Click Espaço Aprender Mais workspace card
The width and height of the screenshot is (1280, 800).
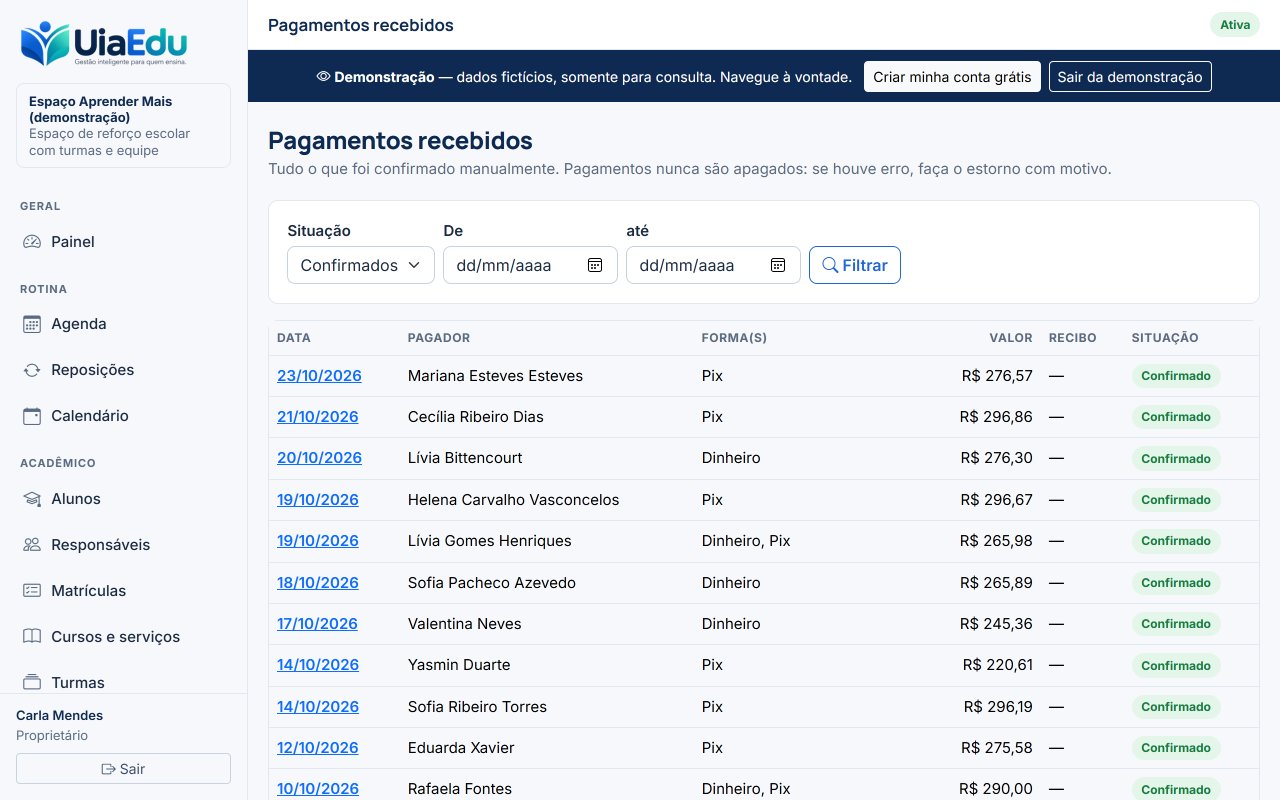(124, 126)
